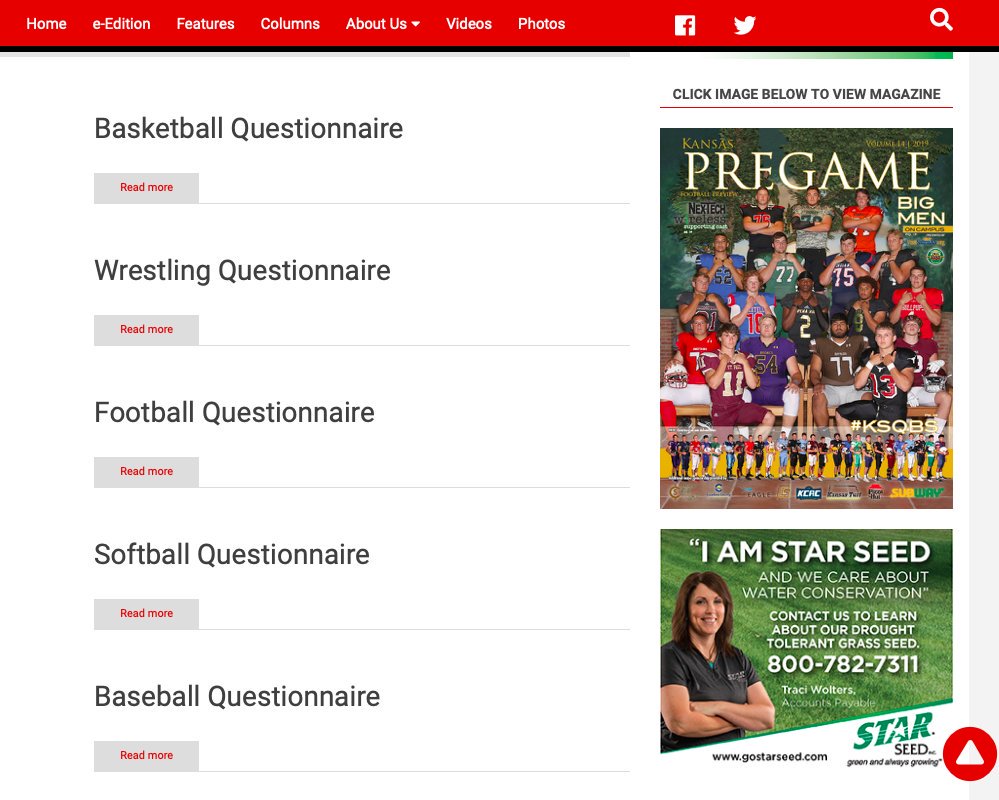Image resolution: width=999 pixels, height=800 pixels.
Task: Open the site's Facebook page icon
Action: [x=684, y=24]
